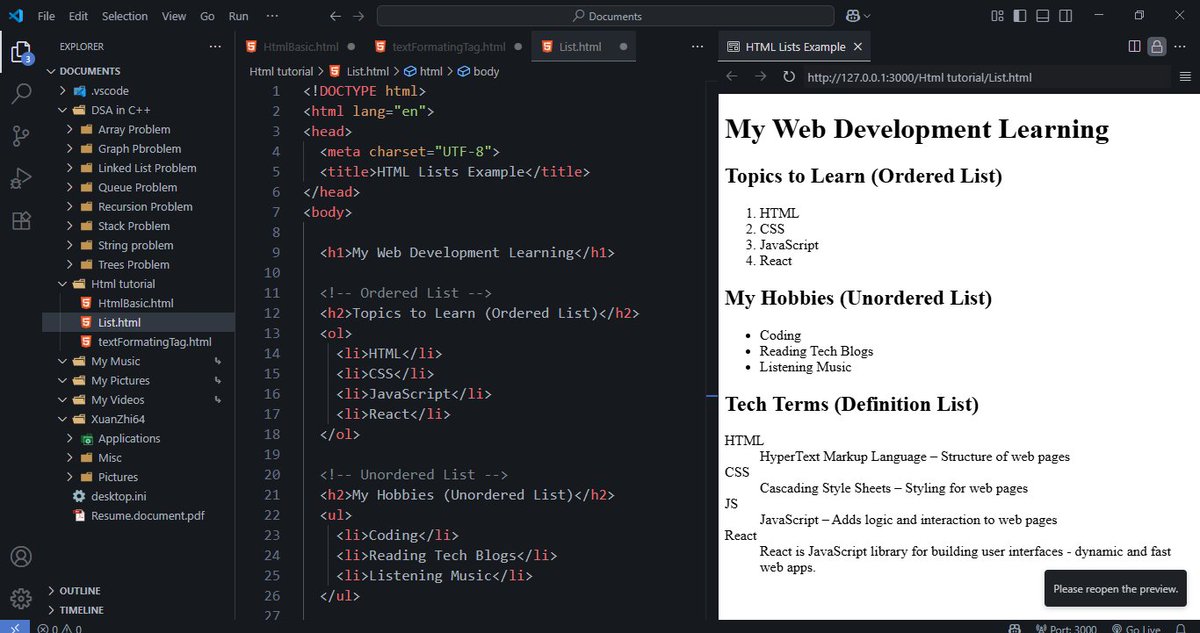
Task: Expand the TIMELINE section
Action: click(x=138, y=610)
